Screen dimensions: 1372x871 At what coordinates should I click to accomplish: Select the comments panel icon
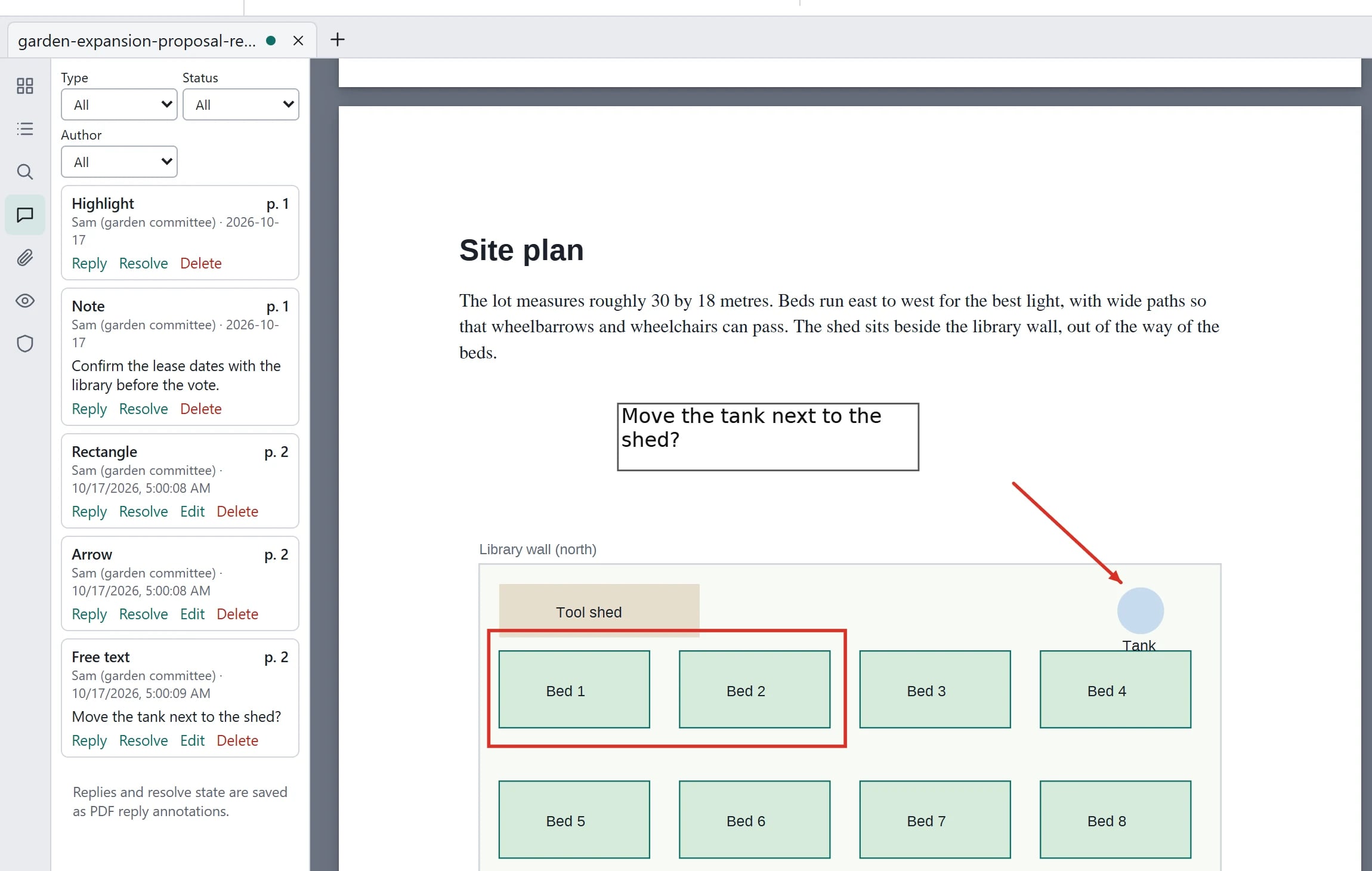point(25,215)
